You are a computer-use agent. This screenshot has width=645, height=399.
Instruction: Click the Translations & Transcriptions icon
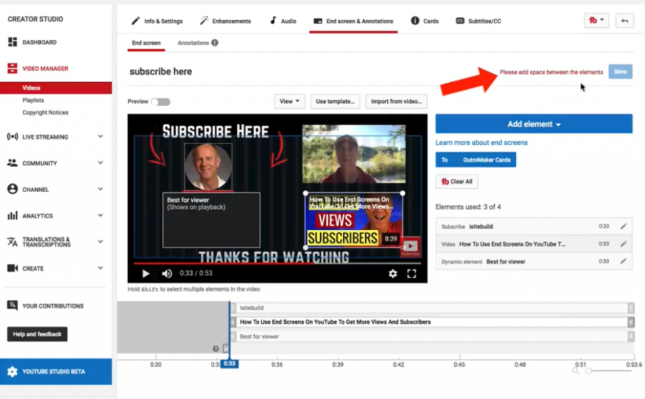click(12, 242)
